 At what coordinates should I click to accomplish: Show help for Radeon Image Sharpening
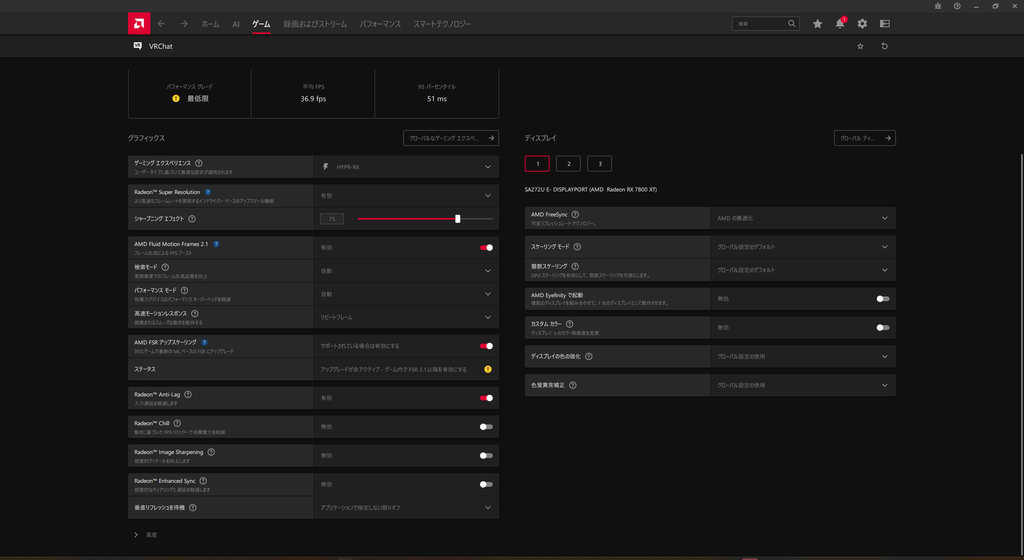(211, 452)
